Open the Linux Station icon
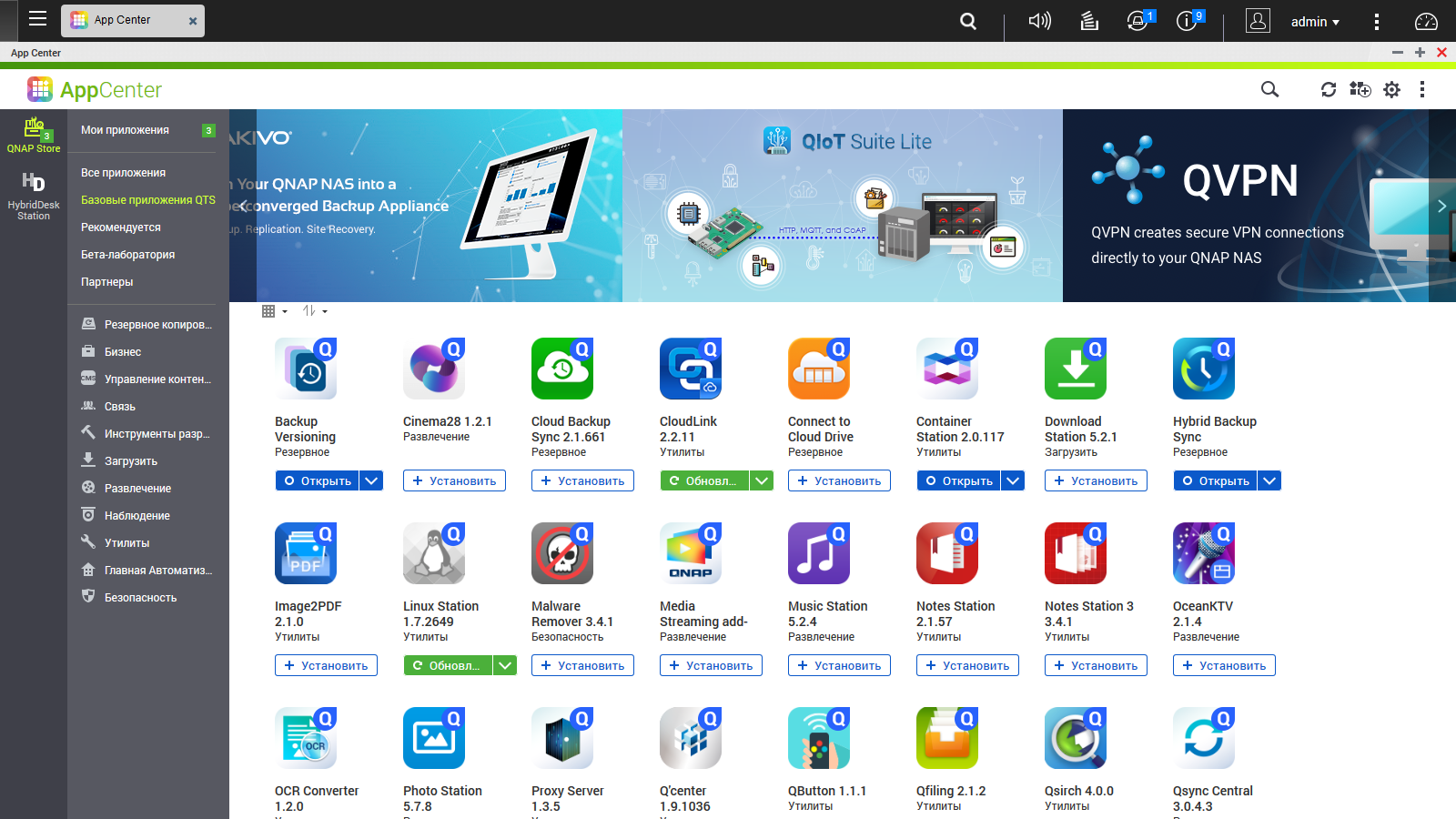This screenshot has width=1456, height=819. 434,553
